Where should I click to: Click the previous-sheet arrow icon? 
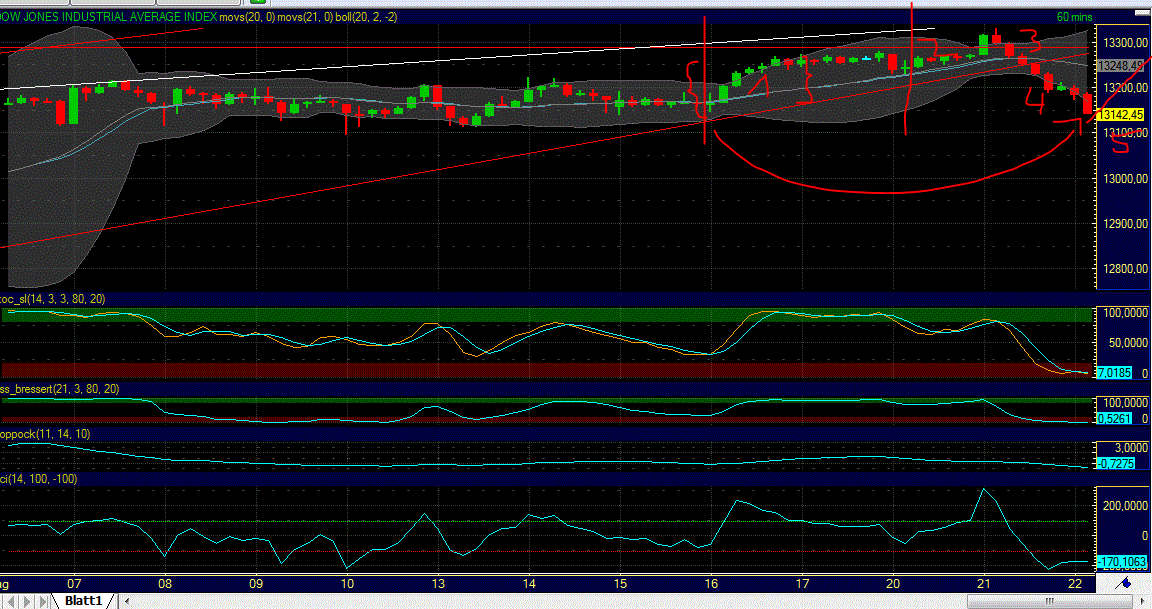(x=13, y=600)
